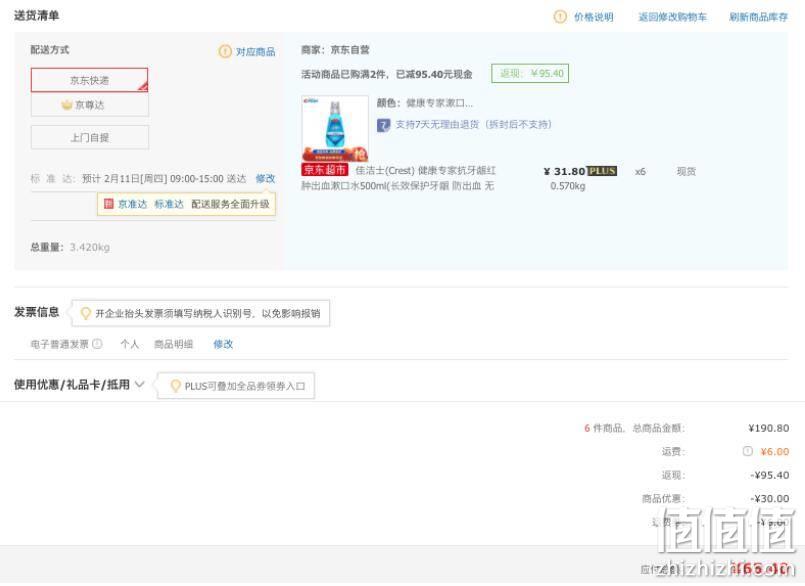Select 上门自提 pickup option
Image resolution: width=805 pixels, height=586 pixels.
point(89,138)
